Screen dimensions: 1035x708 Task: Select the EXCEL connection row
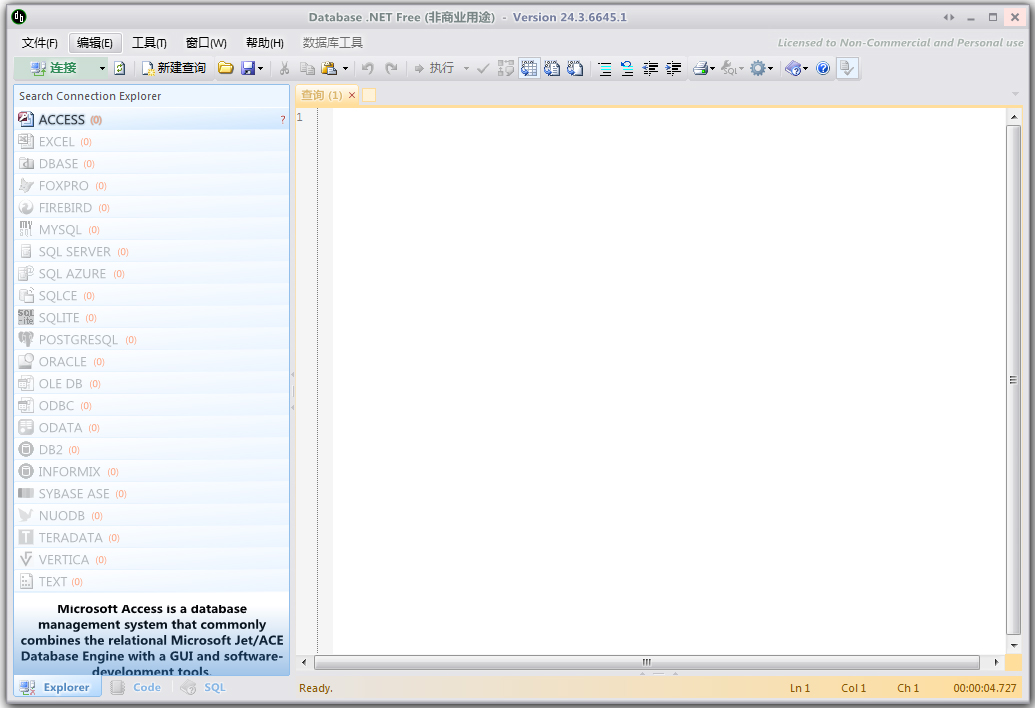[152, 142]
